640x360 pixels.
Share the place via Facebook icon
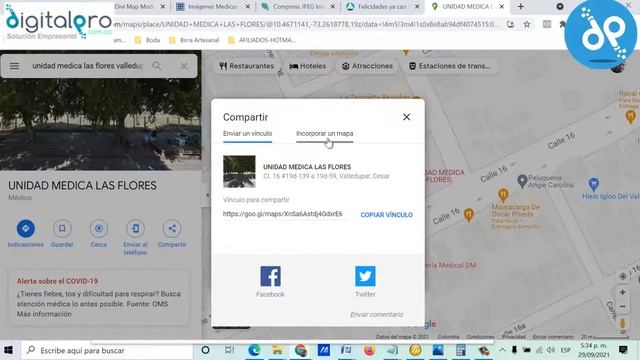(x=270, y=276)
